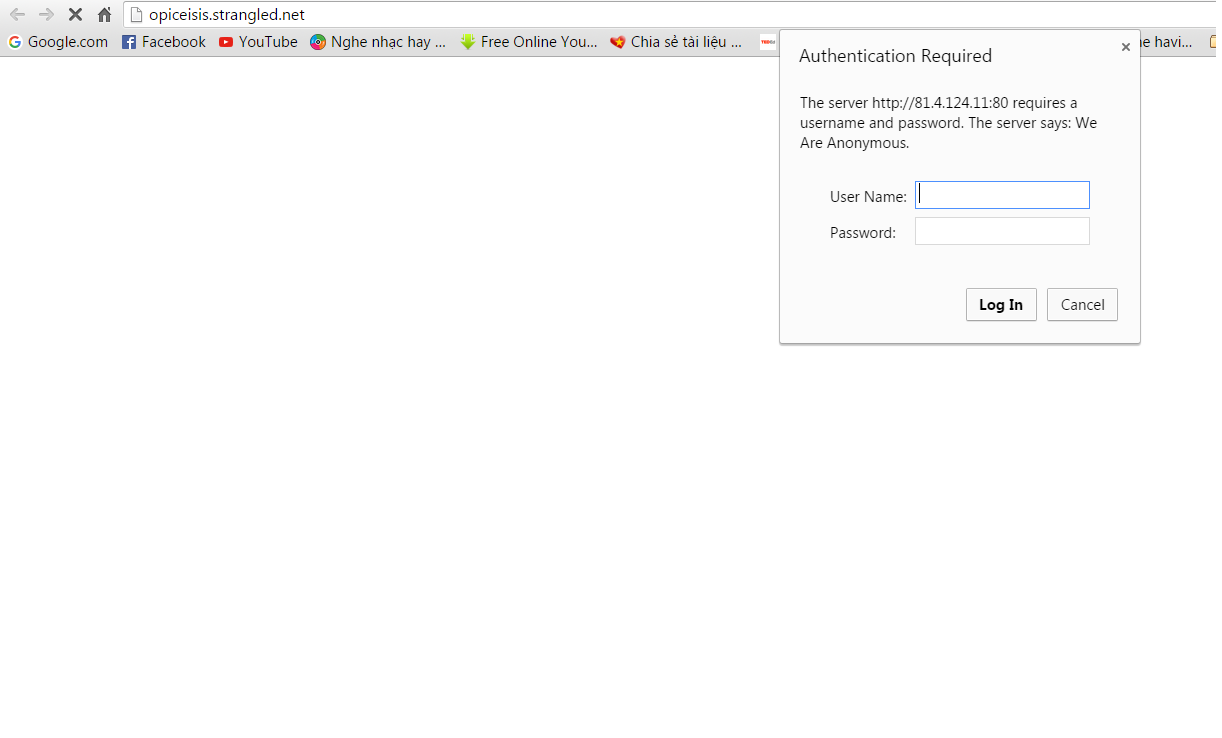Go to the browser home page
The width and height of the screenshot is (1222, 738).
pyautogui.click(x=104, y=15)
